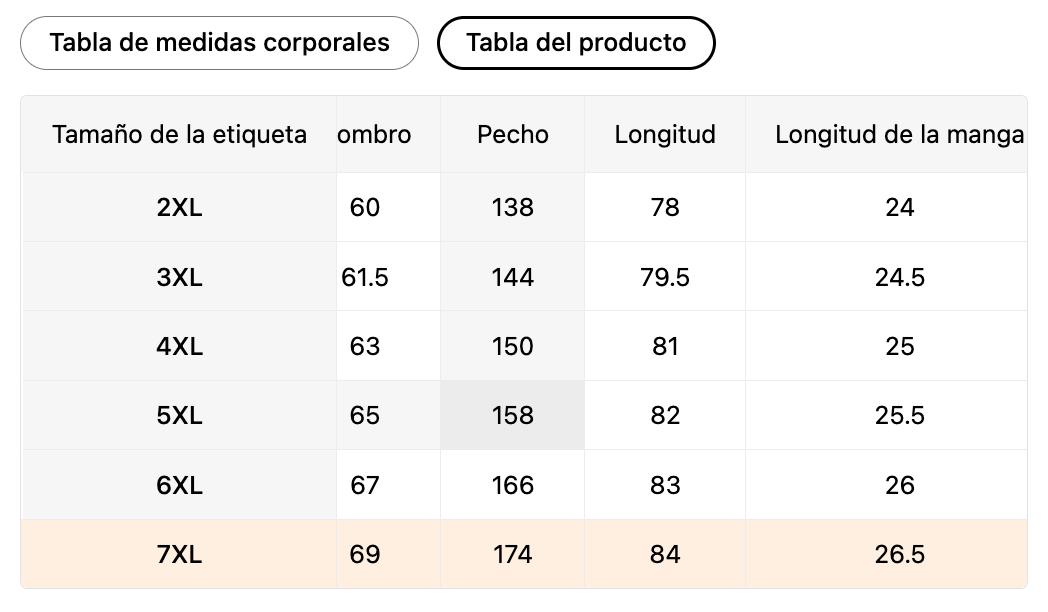
Task: Select the highlighted 7XL size row label
Action: [x=180, y=555]
